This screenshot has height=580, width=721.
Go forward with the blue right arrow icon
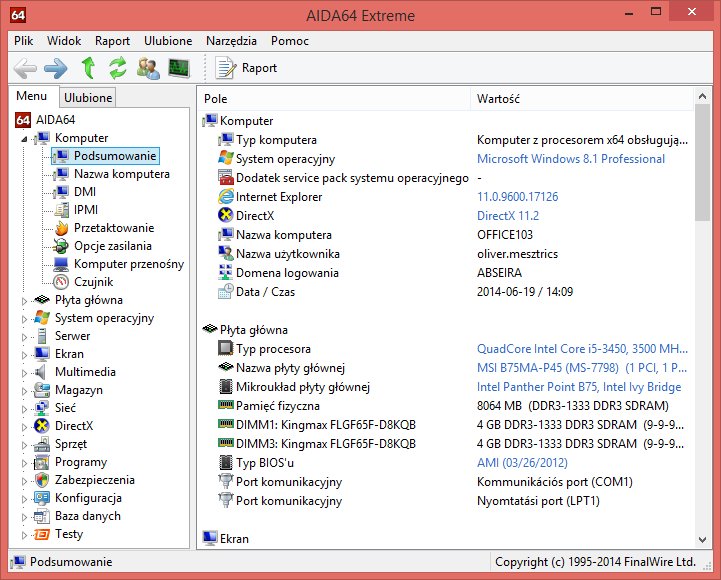click(x=56, y=68)
